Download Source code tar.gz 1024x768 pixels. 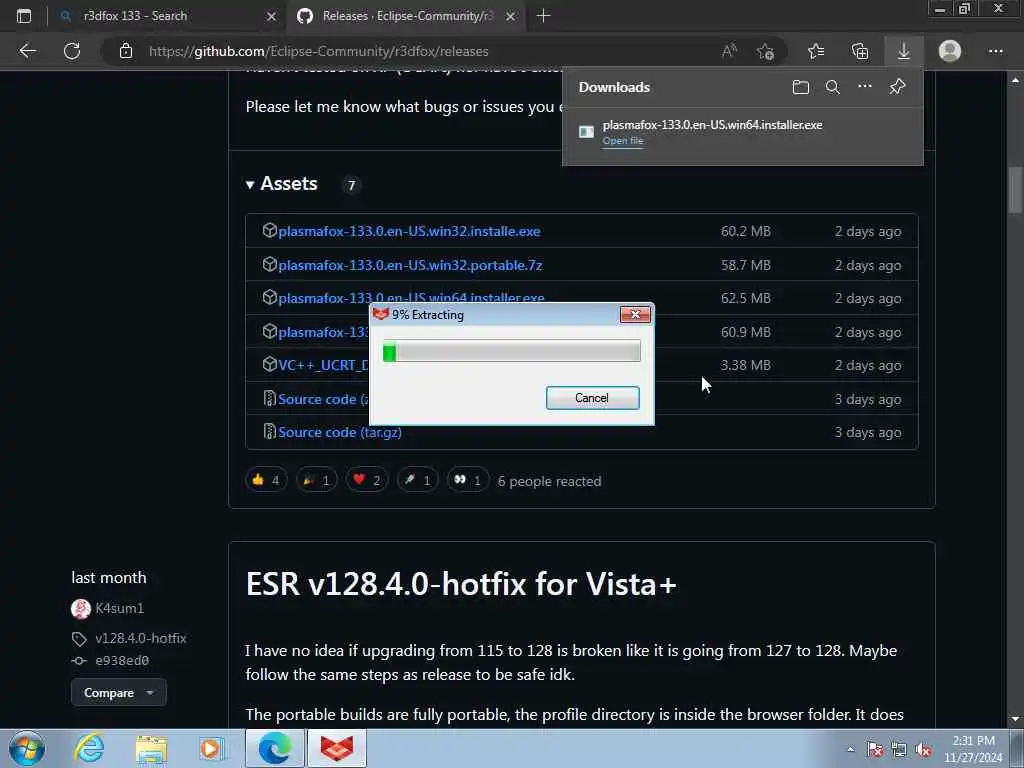click(x=340, y=432)
